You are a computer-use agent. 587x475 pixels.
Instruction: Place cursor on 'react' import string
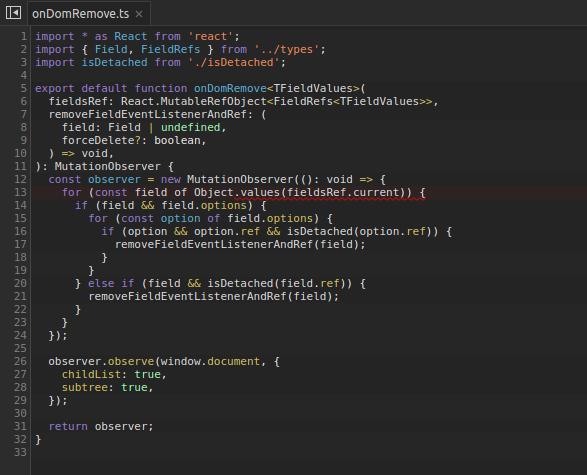tap(211, 36)
